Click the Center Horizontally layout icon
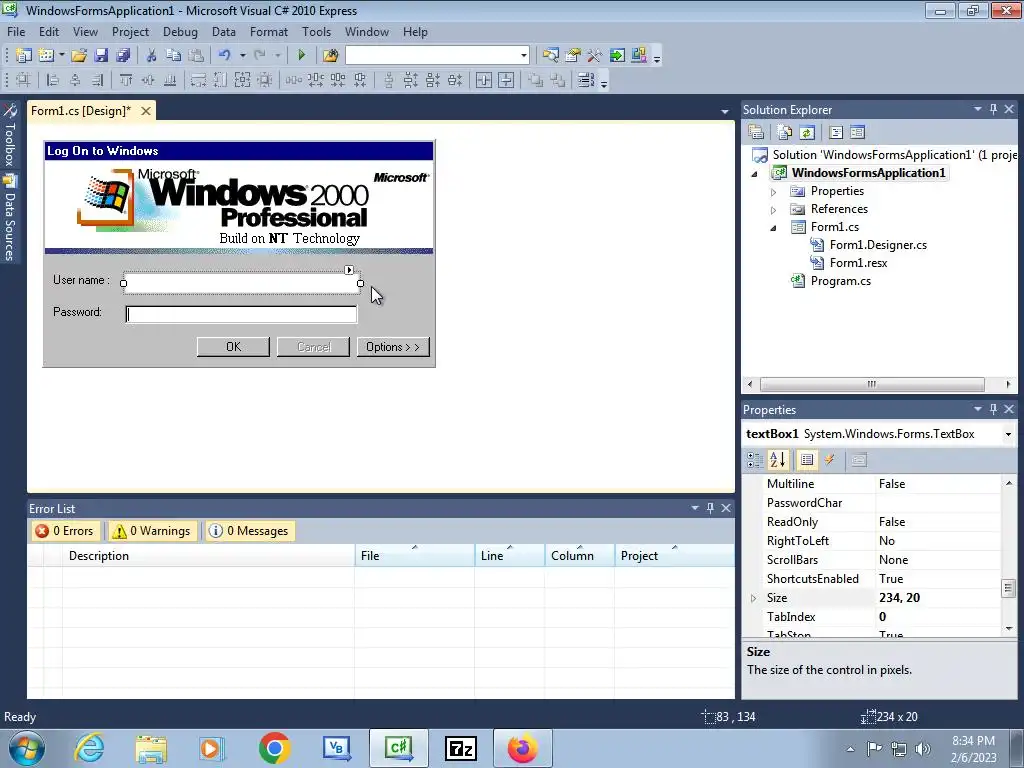The image size is (1024, 768). pos(484,80)
